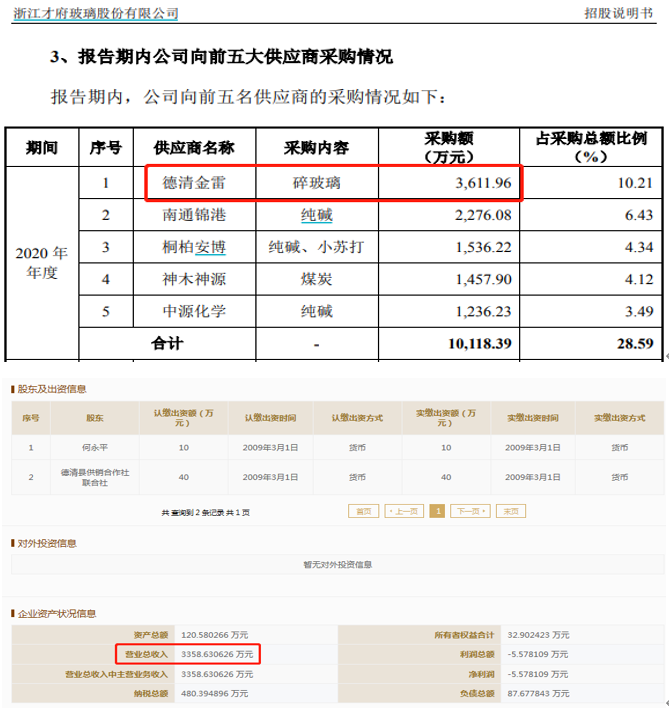Click total percentage 28.59

pyautogui.click(x=635, y=343)
